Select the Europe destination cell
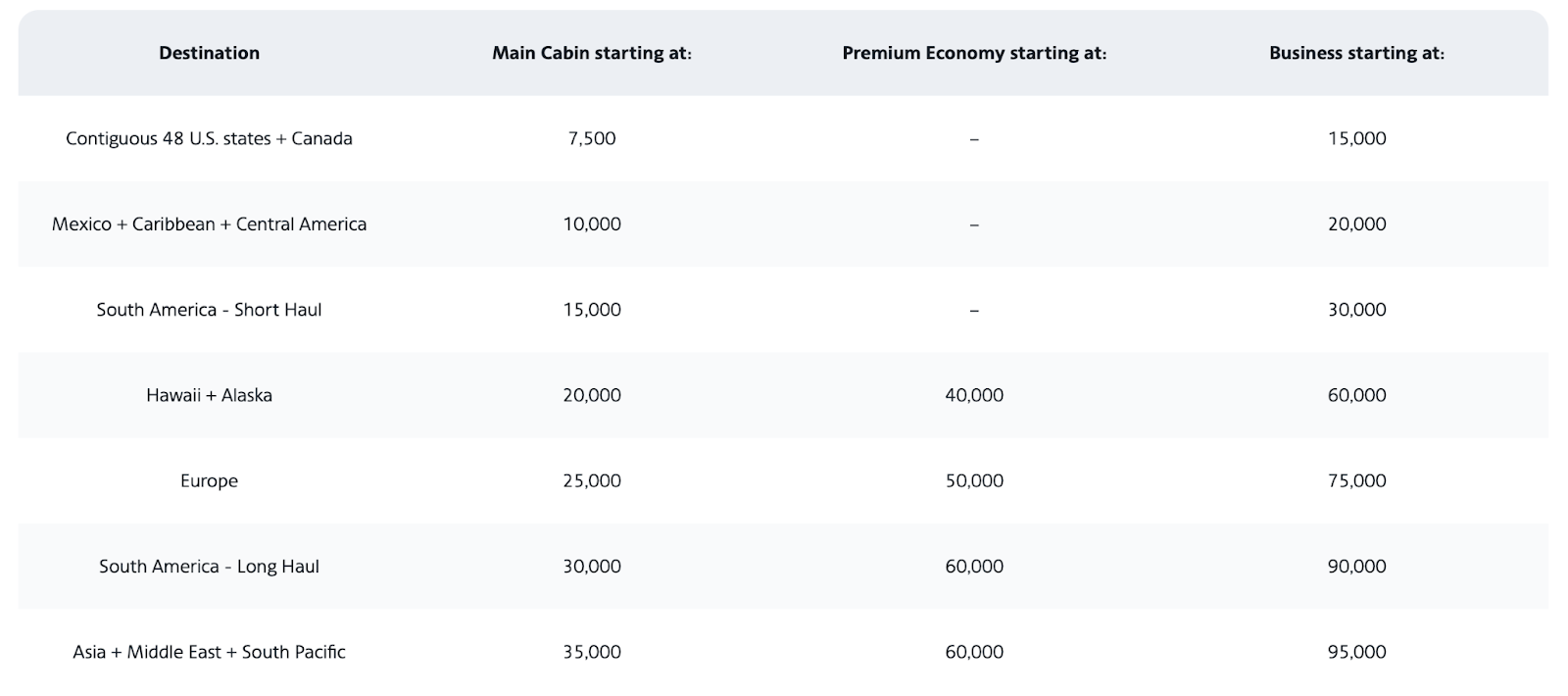The height and width of the screenshot is (696, 1568). click(209, 480)
